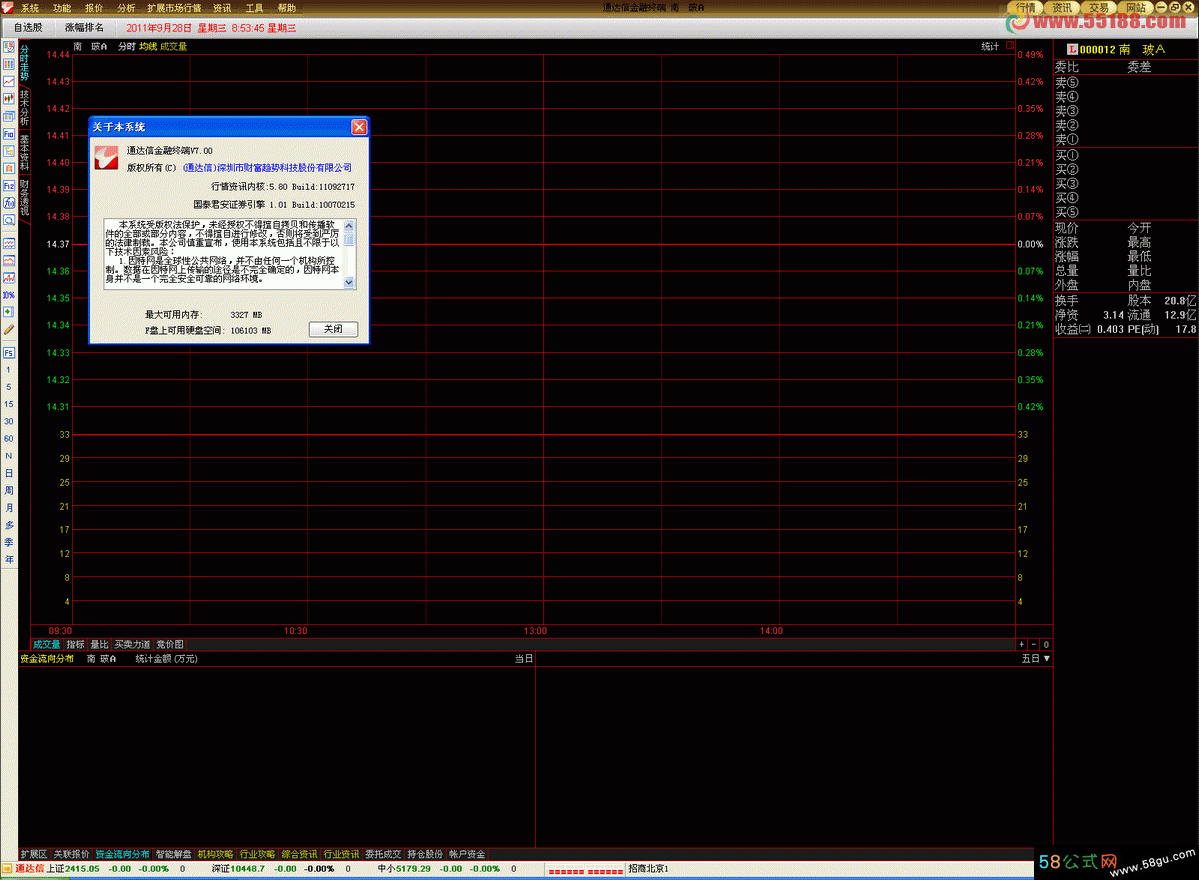Click the FS time-sharing icon in sidebar
This screenshot has height=880, width=1199.
pyautogui.click(x=8, y=352)
